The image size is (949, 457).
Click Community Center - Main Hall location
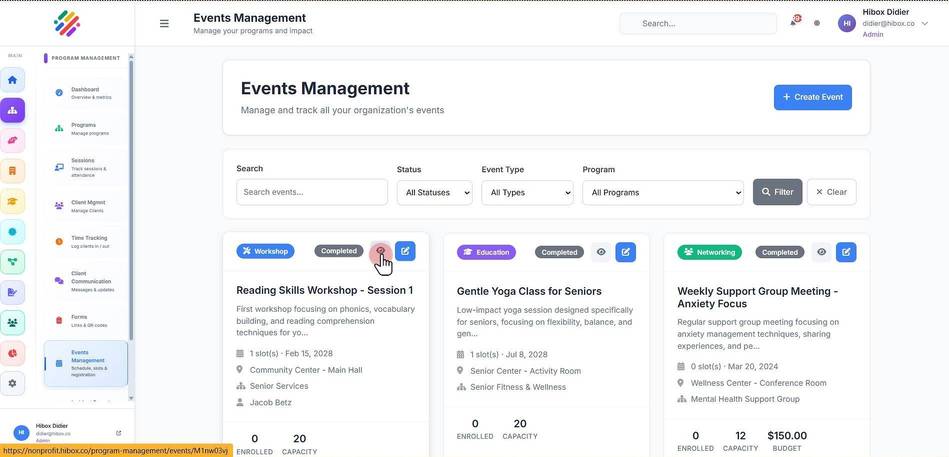(306, 370)
